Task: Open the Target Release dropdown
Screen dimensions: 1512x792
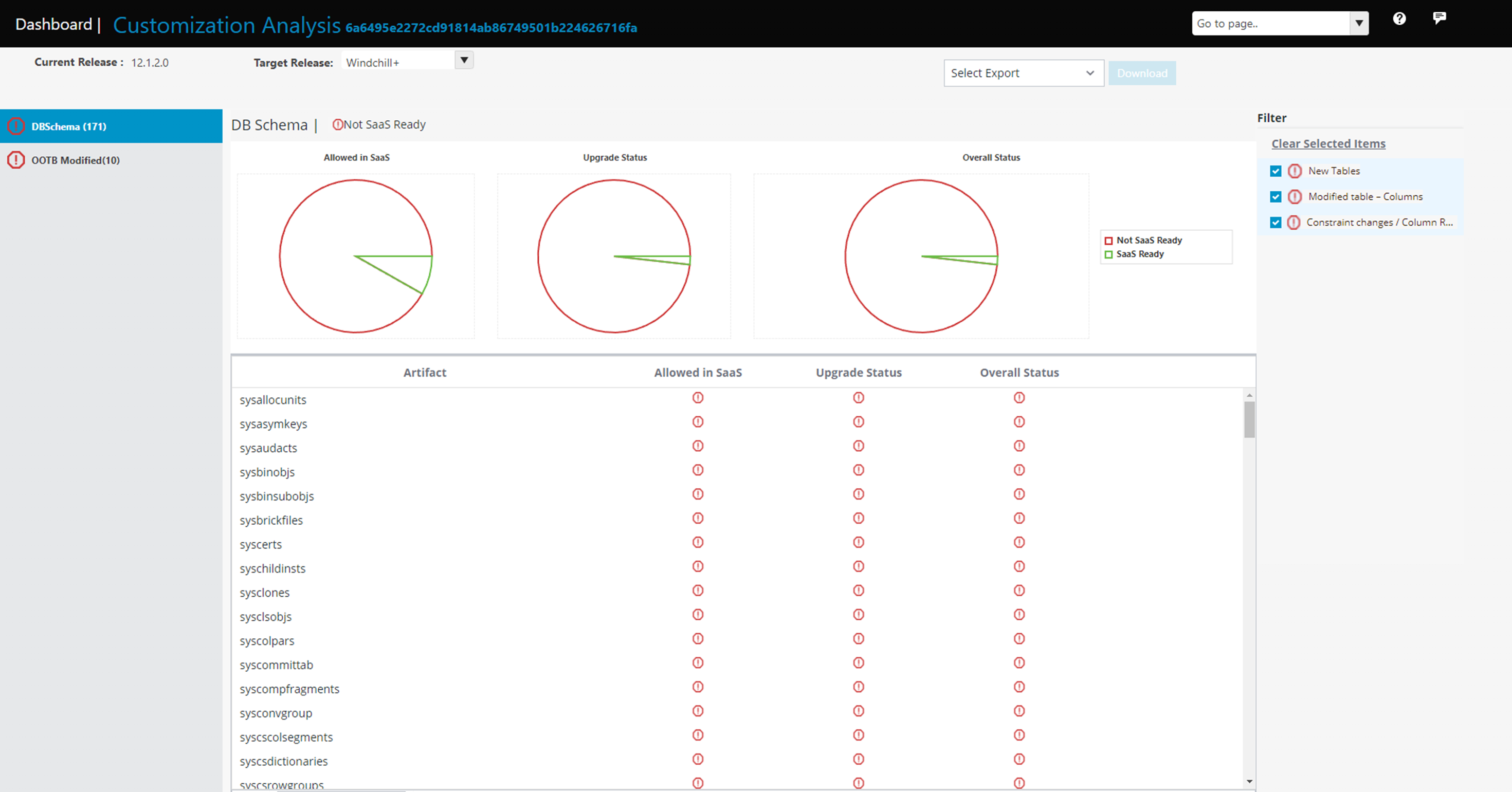Action: 463,60
